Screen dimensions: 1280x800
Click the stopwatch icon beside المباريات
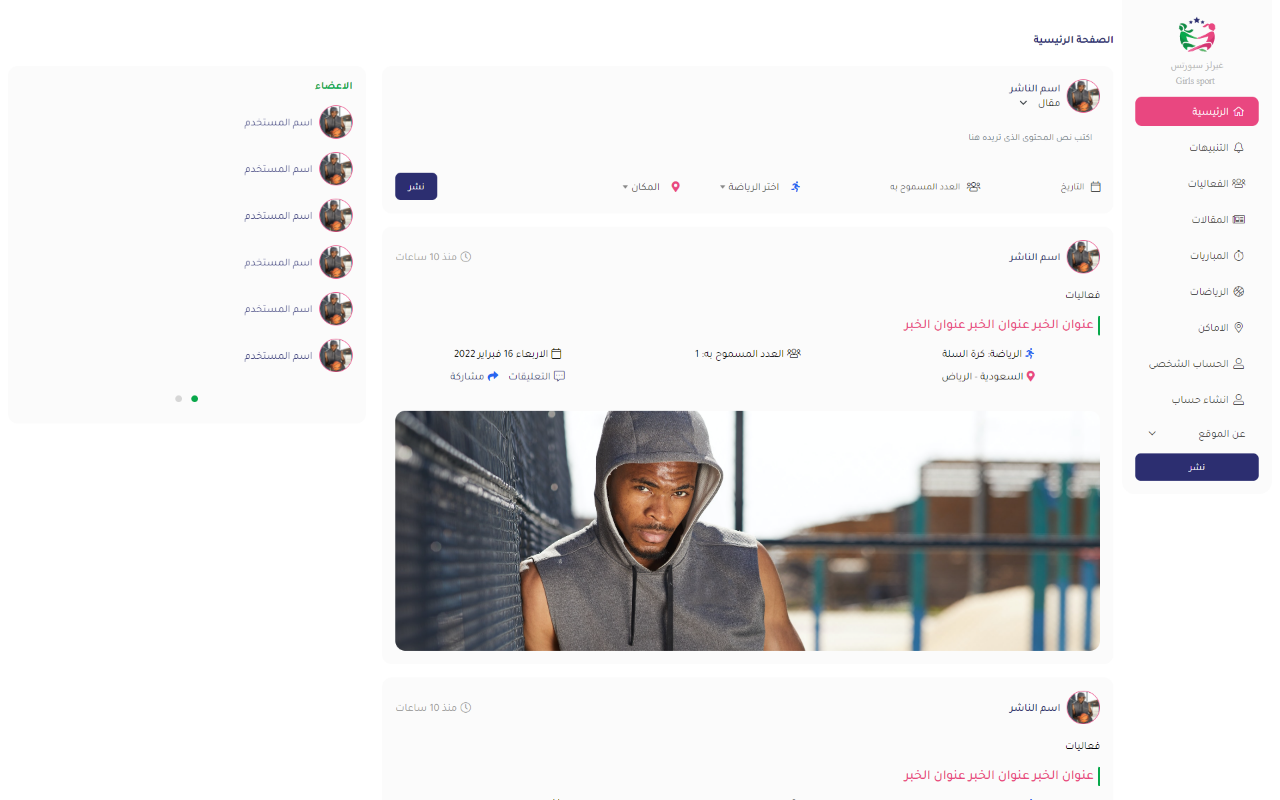tap(1239, 255)
